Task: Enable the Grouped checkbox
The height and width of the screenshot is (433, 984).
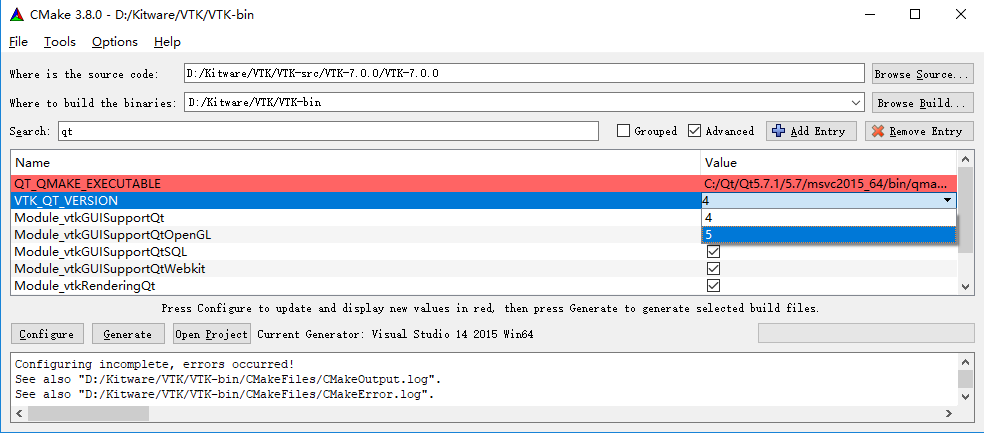Action: (623, 131)
